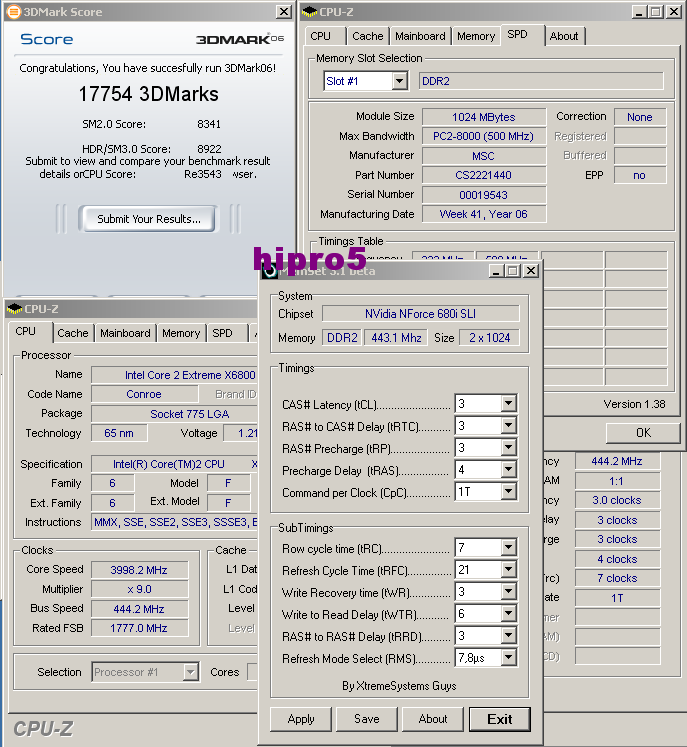Click the Conroe code name field
This screenshot has width=687, height=747.
click(144, 394)
